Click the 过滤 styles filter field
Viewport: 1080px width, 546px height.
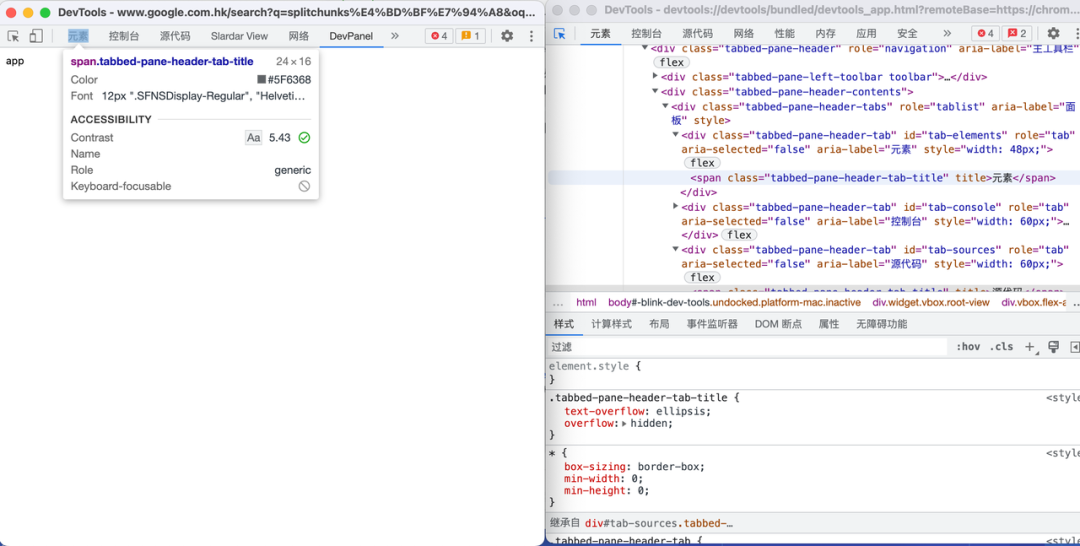[x=748, y=347]
